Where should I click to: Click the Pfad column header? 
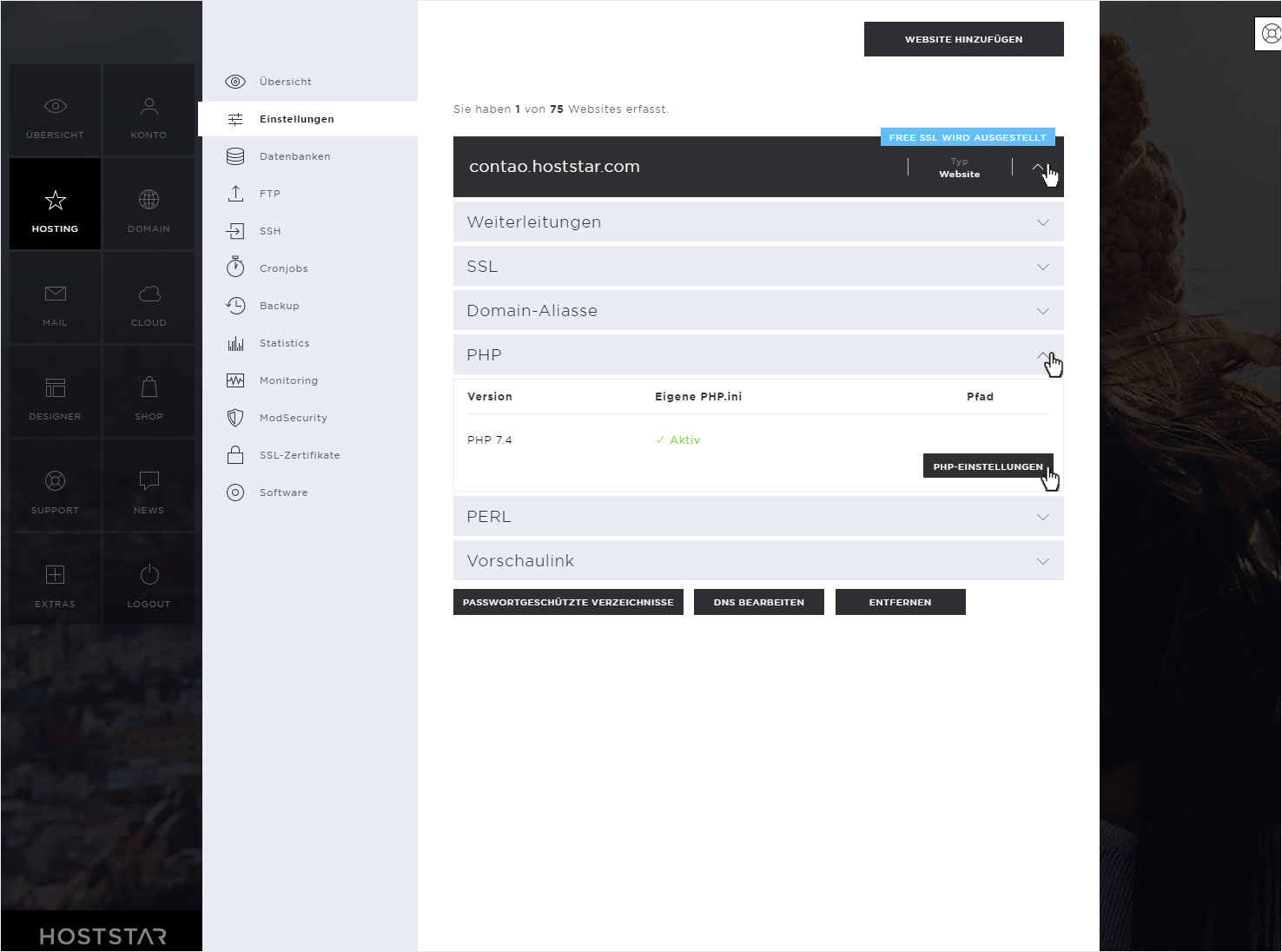[x=980, y=396]
